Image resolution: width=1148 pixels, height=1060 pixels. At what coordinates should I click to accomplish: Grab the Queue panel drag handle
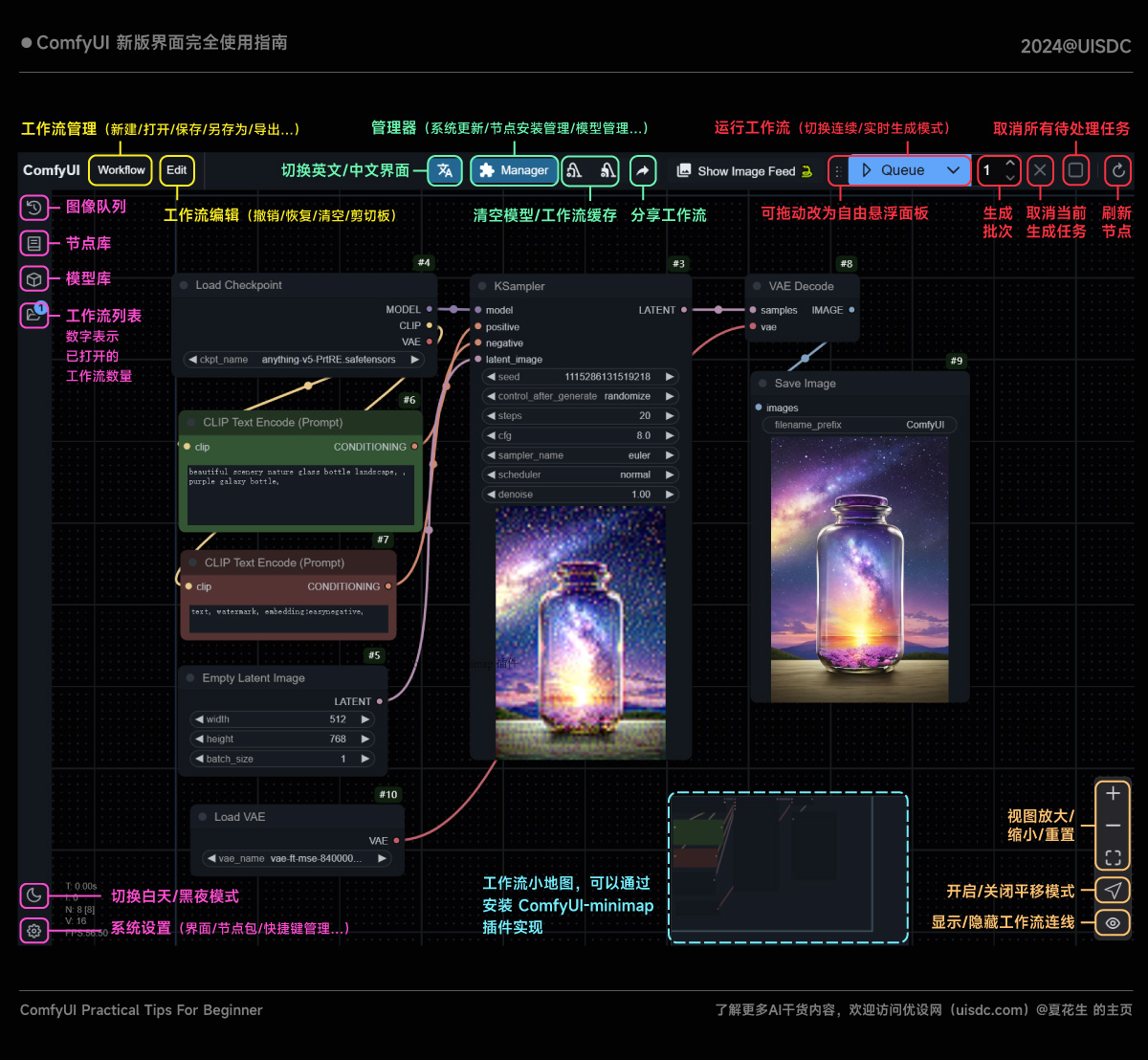[838, 170]
